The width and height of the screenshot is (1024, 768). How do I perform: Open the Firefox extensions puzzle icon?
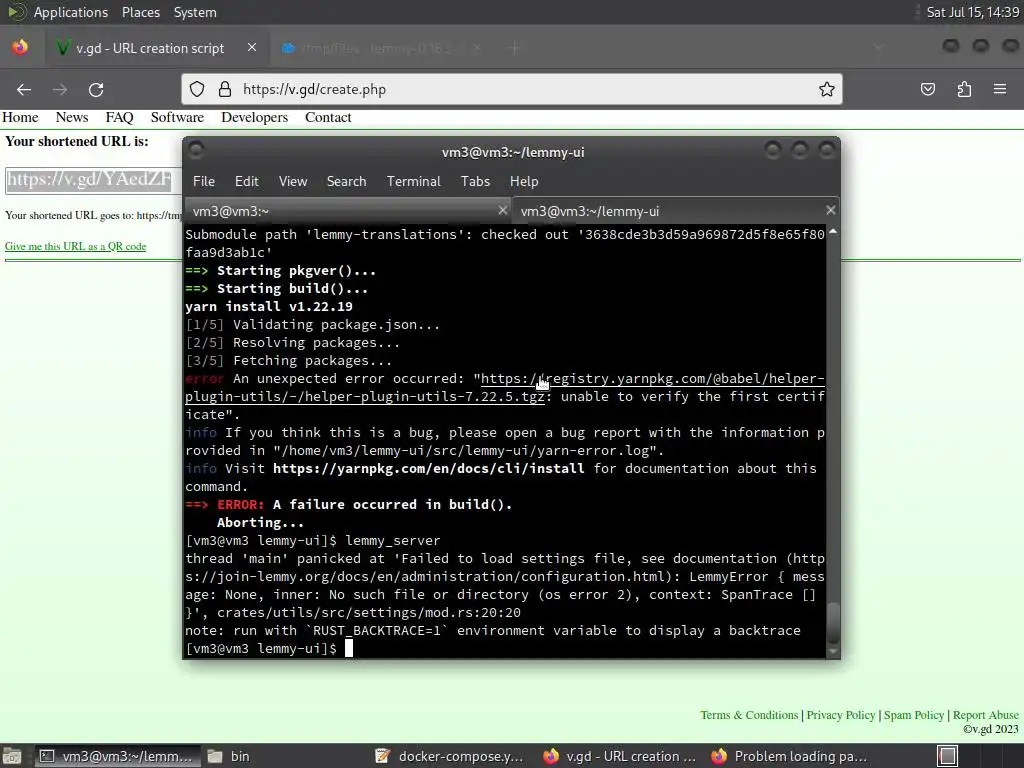pyautogui.click(x=964, y=89)
